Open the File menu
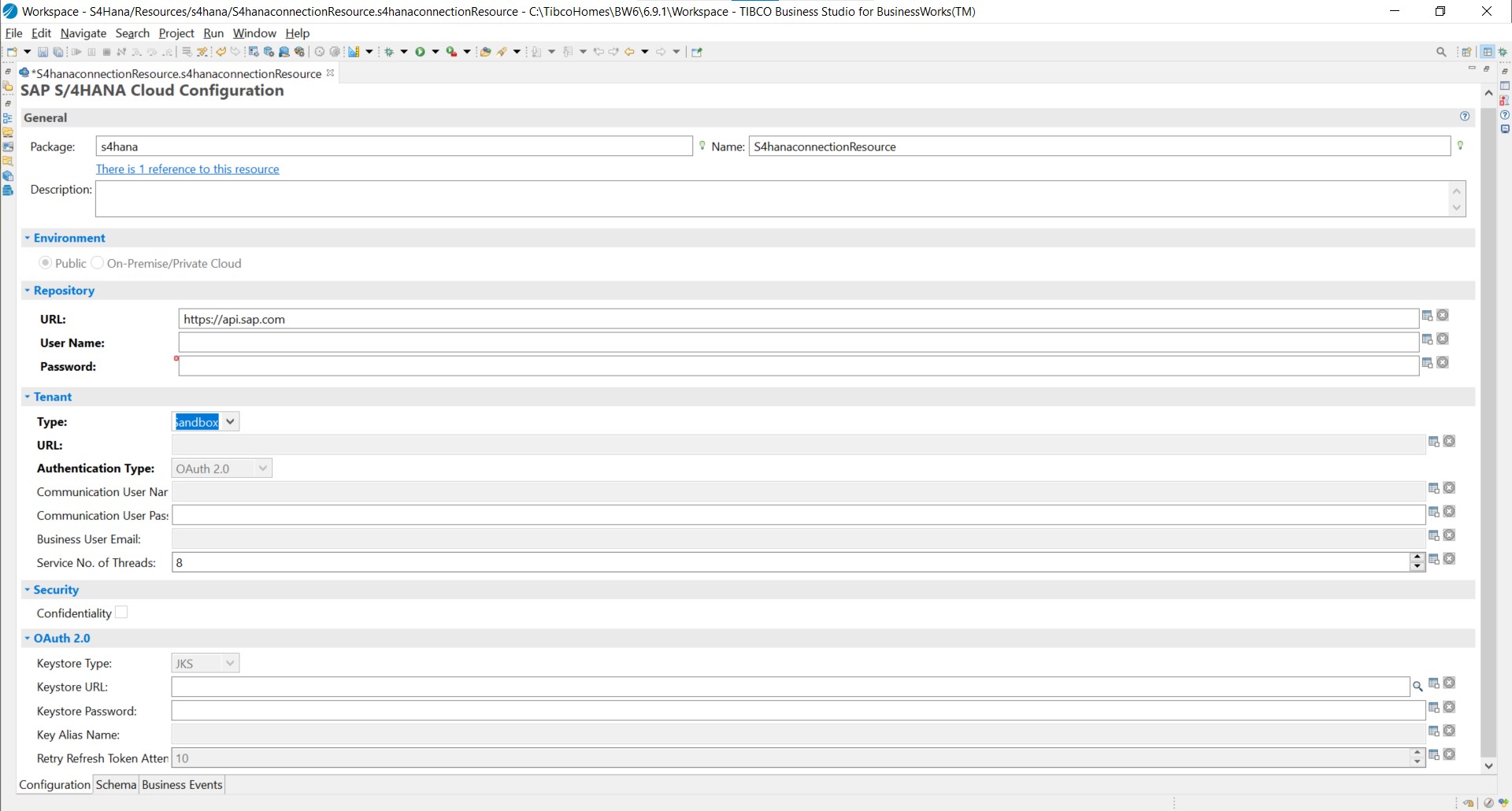 (13, 33)
